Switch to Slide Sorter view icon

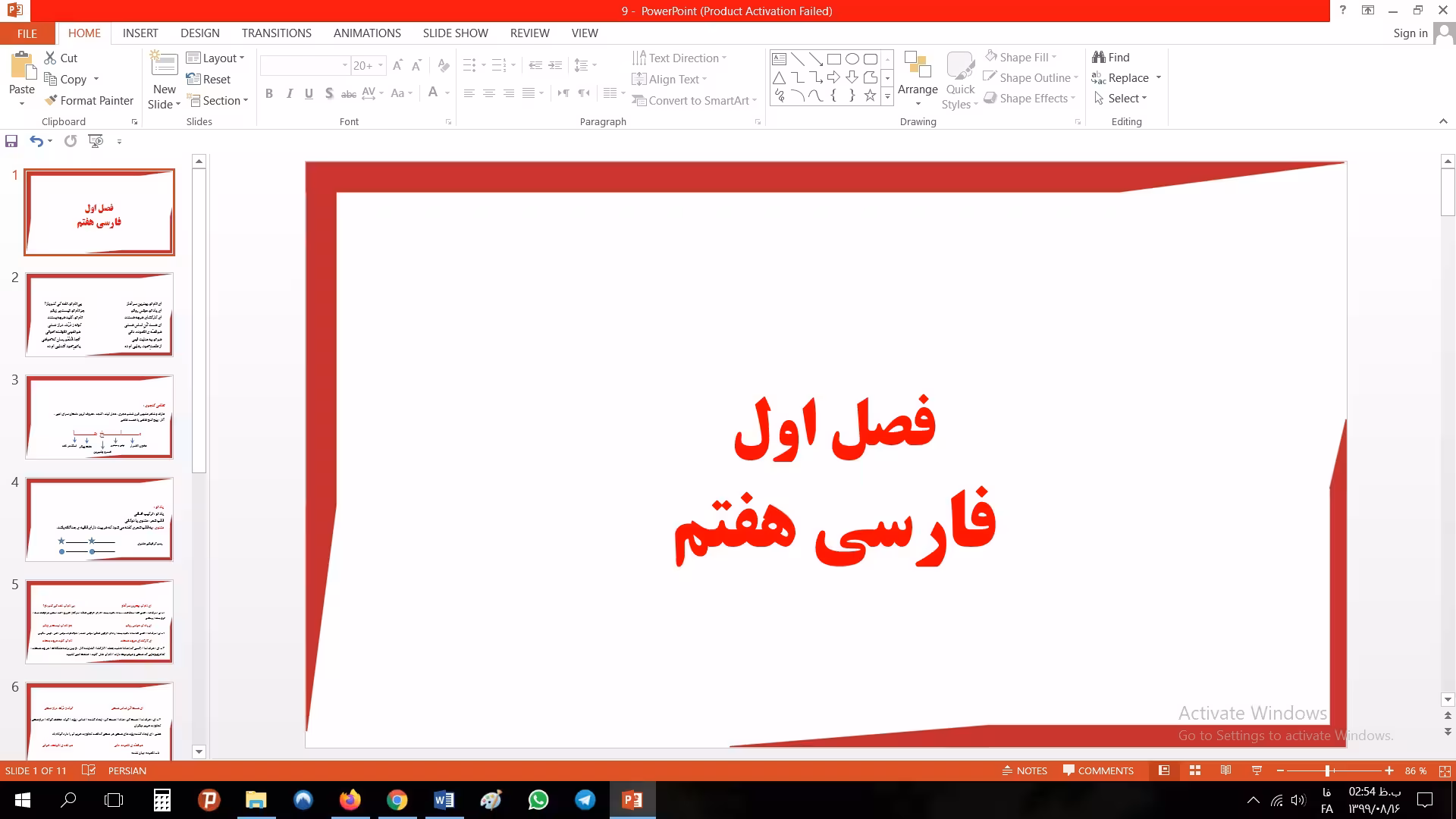point(1195,770)
